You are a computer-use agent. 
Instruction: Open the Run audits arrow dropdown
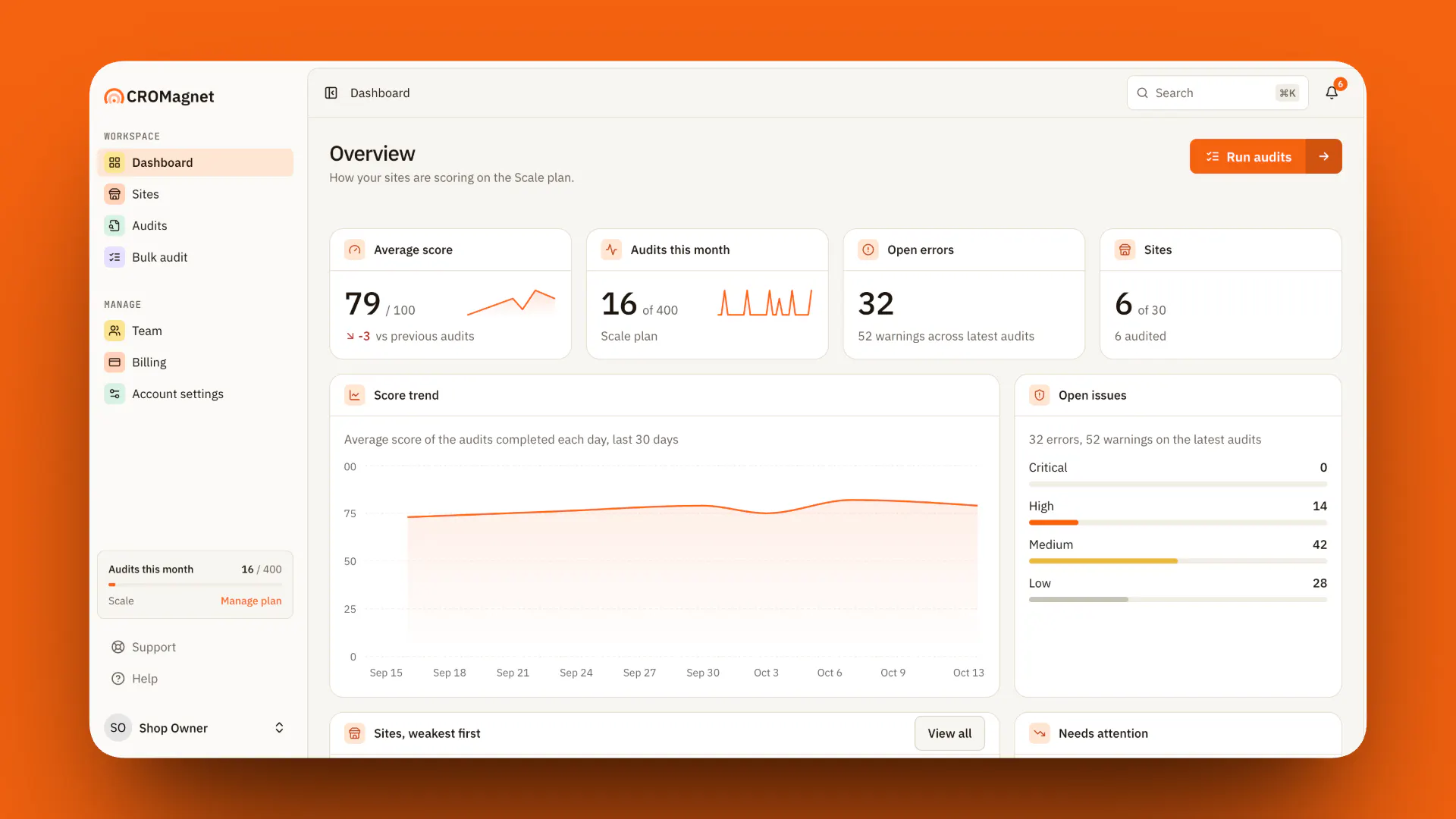pyautogui.click(x=1324, y=156)
